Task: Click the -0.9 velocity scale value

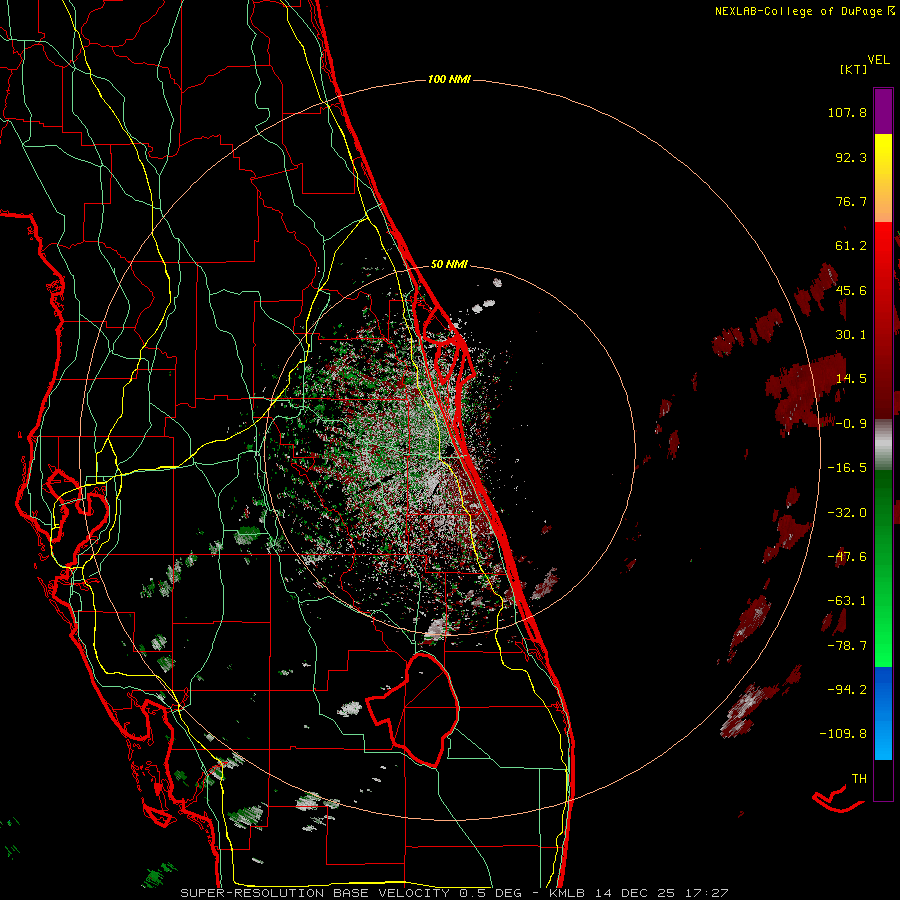Action: point(851,424)
